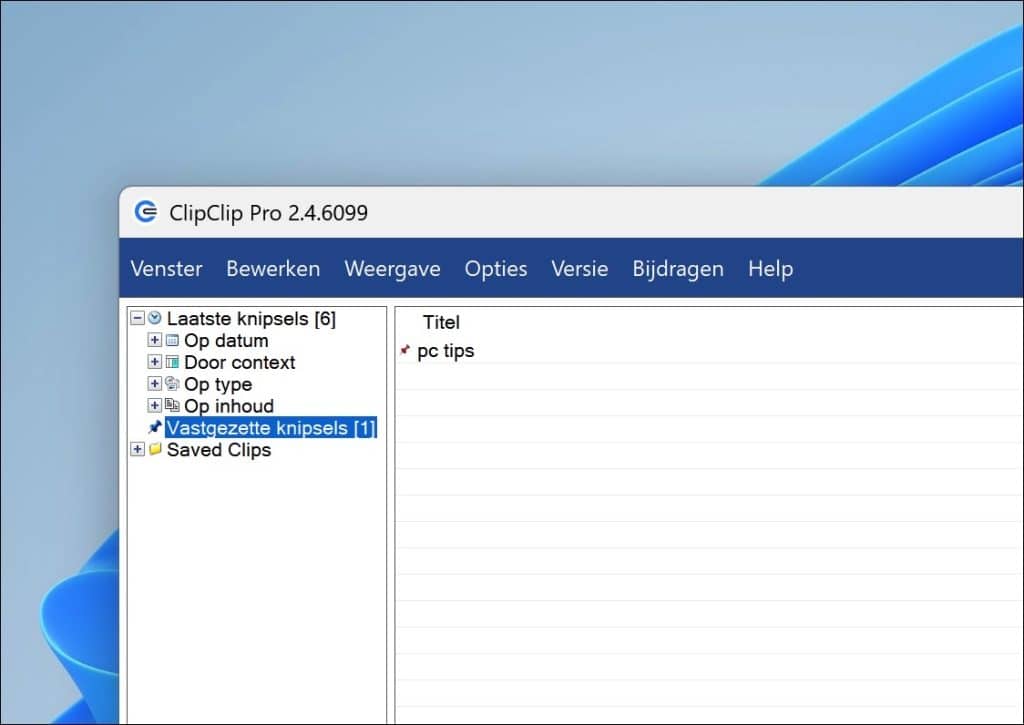Open the Opties menu
The image size is (1024, 725).
[496, 268]
